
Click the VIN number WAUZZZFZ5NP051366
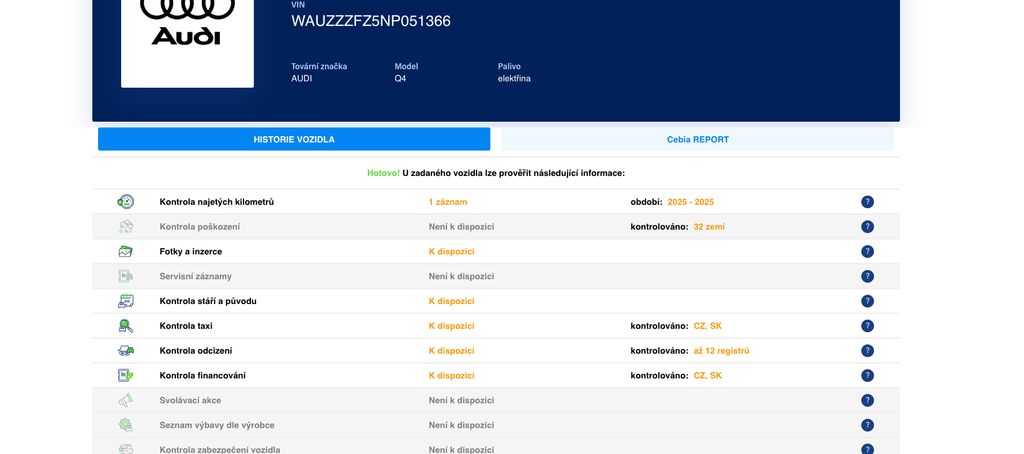tap(370, 21)
